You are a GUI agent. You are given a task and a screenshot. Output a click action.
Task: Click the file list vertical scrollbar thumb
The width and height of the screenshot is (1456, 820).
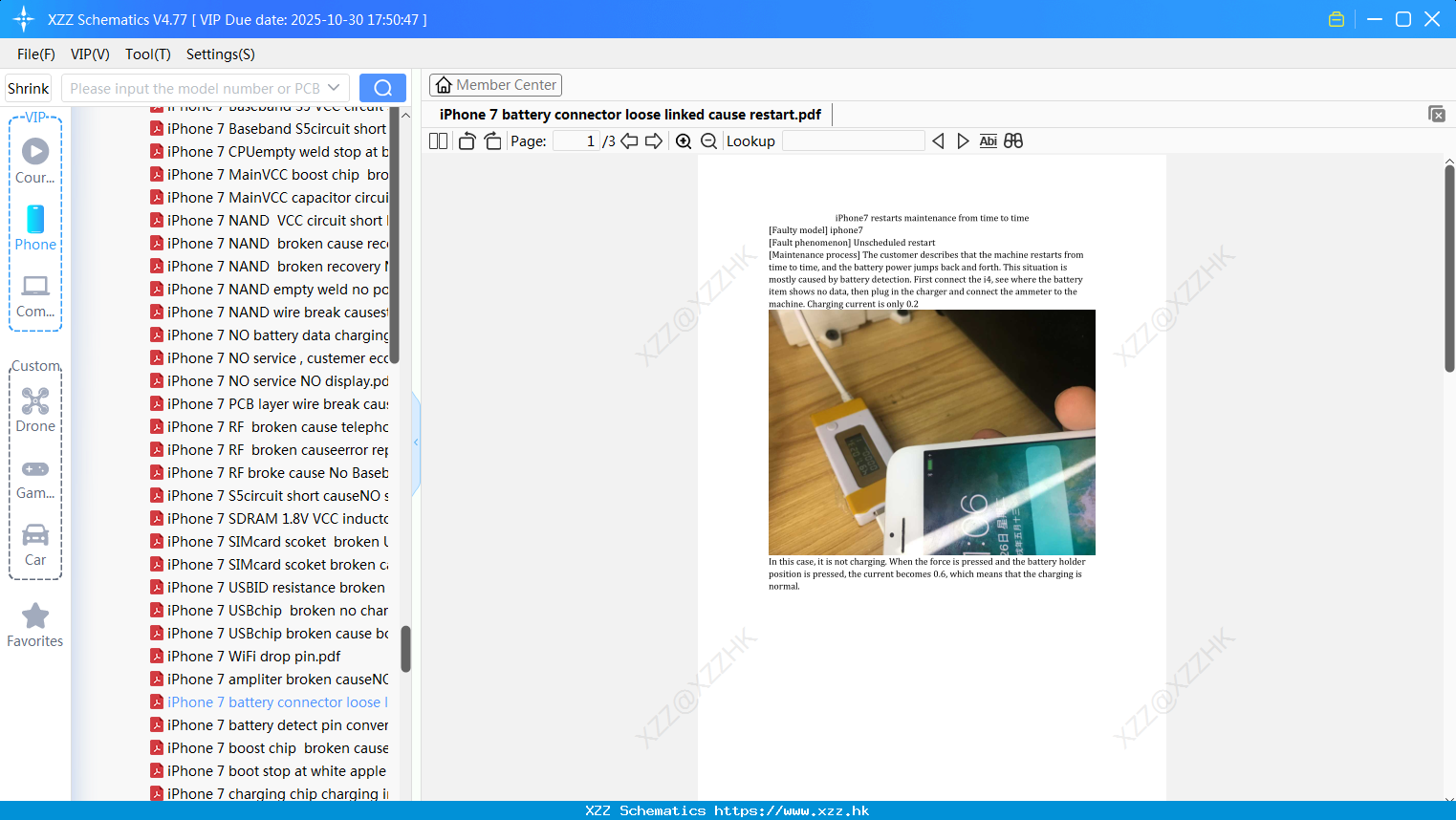pos(405,649)
